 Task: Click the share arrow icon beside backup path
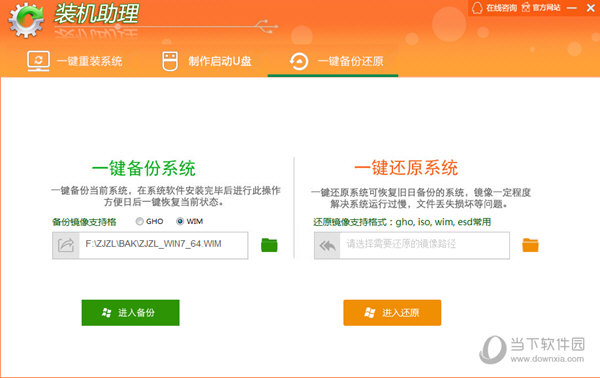pyautogui.click(x=66, y=245)
